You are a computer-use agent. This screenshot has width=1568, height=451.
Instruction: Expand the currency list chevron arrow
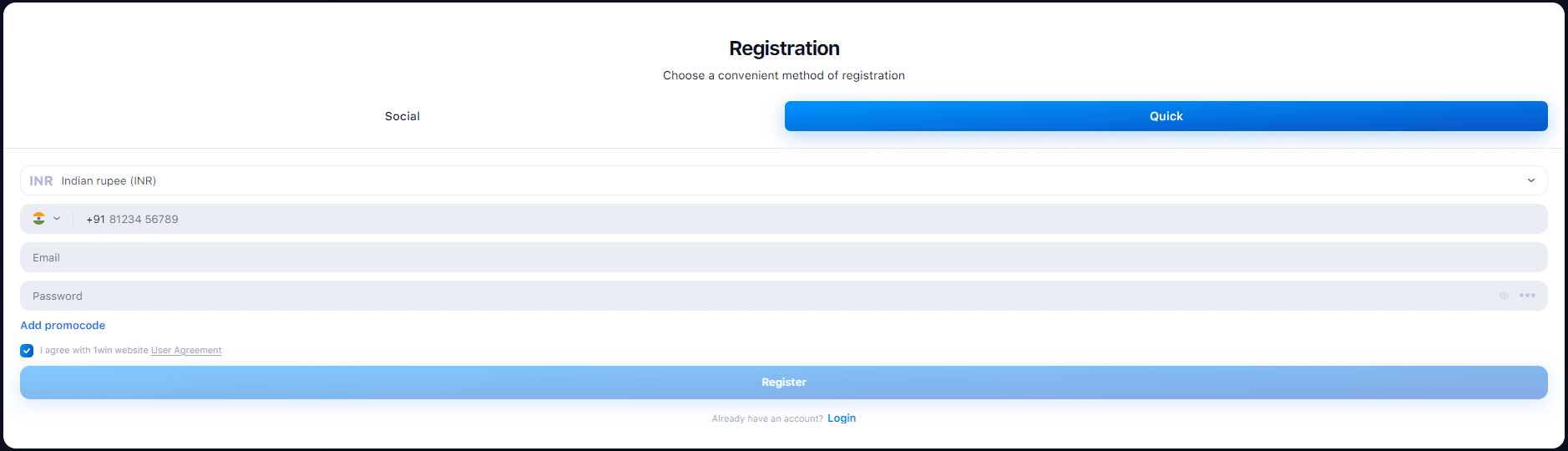tap(1530, 180)
